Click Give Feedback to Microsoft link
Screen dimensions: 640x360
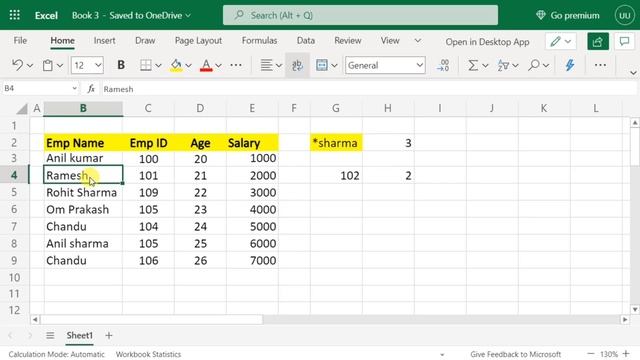[516, 354]
